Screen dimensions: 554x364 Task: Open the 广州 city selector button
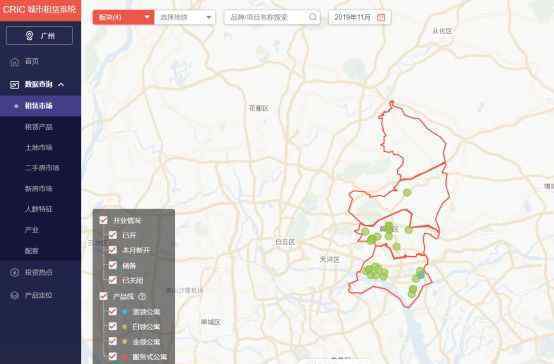pos(40,36)
